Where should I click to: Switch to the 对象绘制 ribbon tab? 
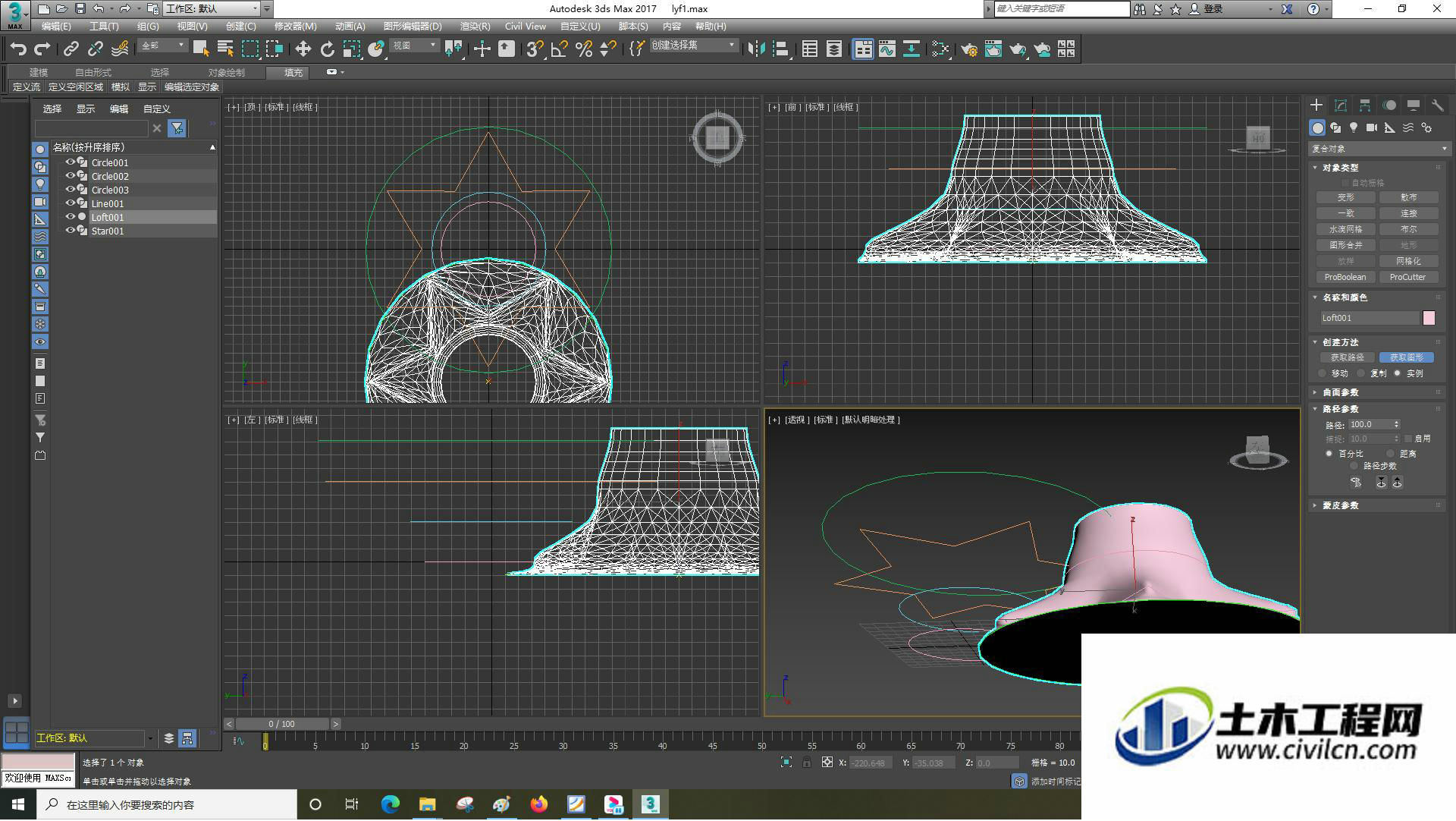tap(227, 73)
